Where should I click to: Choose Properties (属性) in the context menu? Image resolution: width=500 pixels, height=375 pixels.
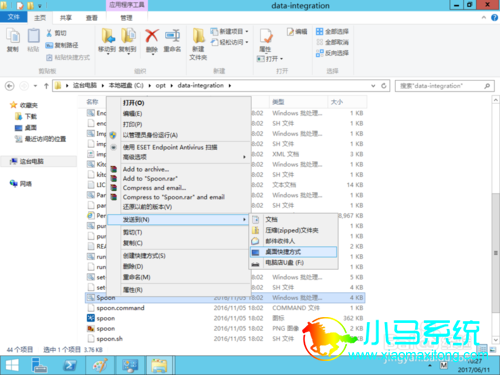coord(179,290)
